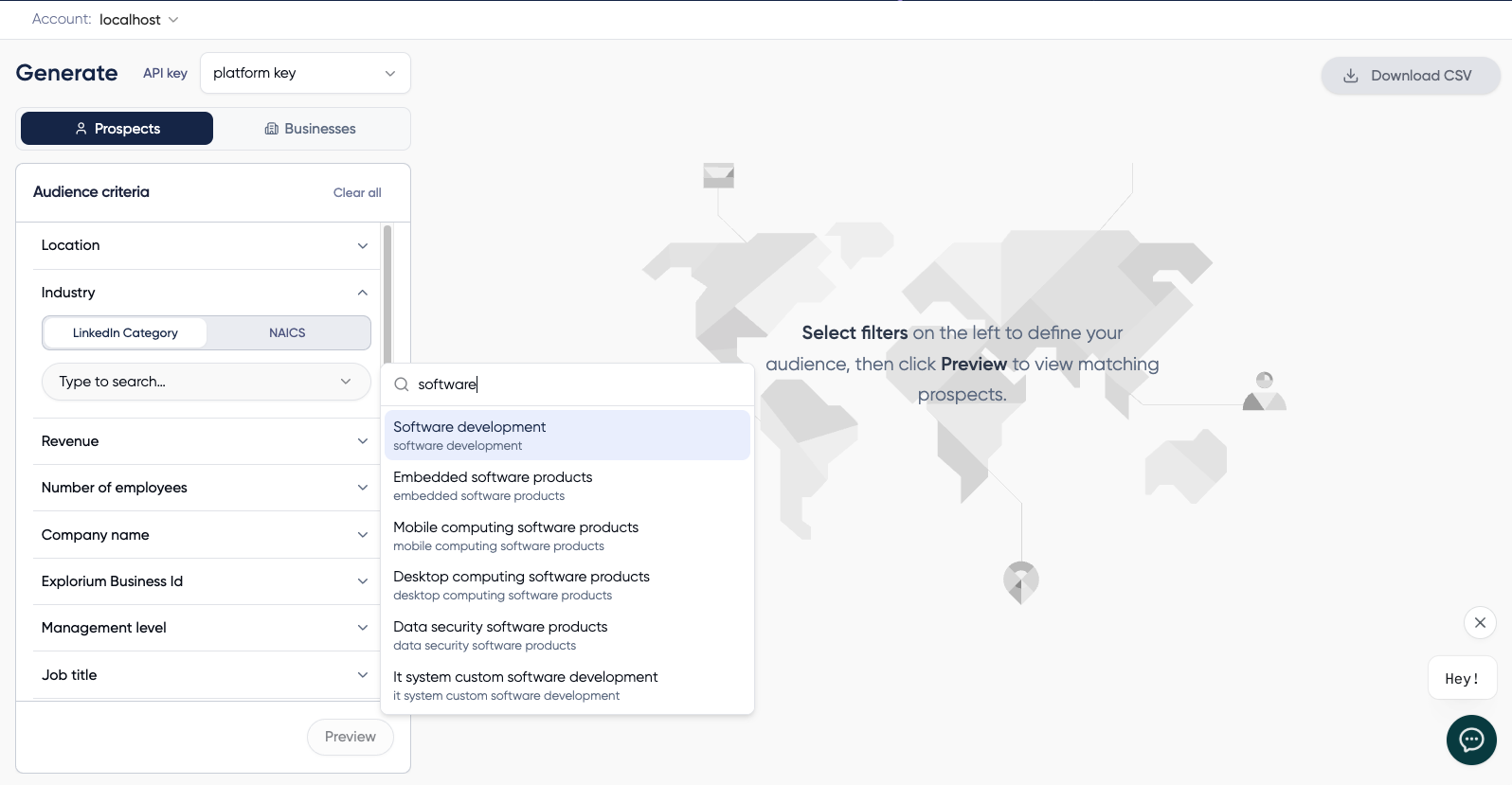
Task: Open the chat support bubble icon
Action: coord(1471,740)
